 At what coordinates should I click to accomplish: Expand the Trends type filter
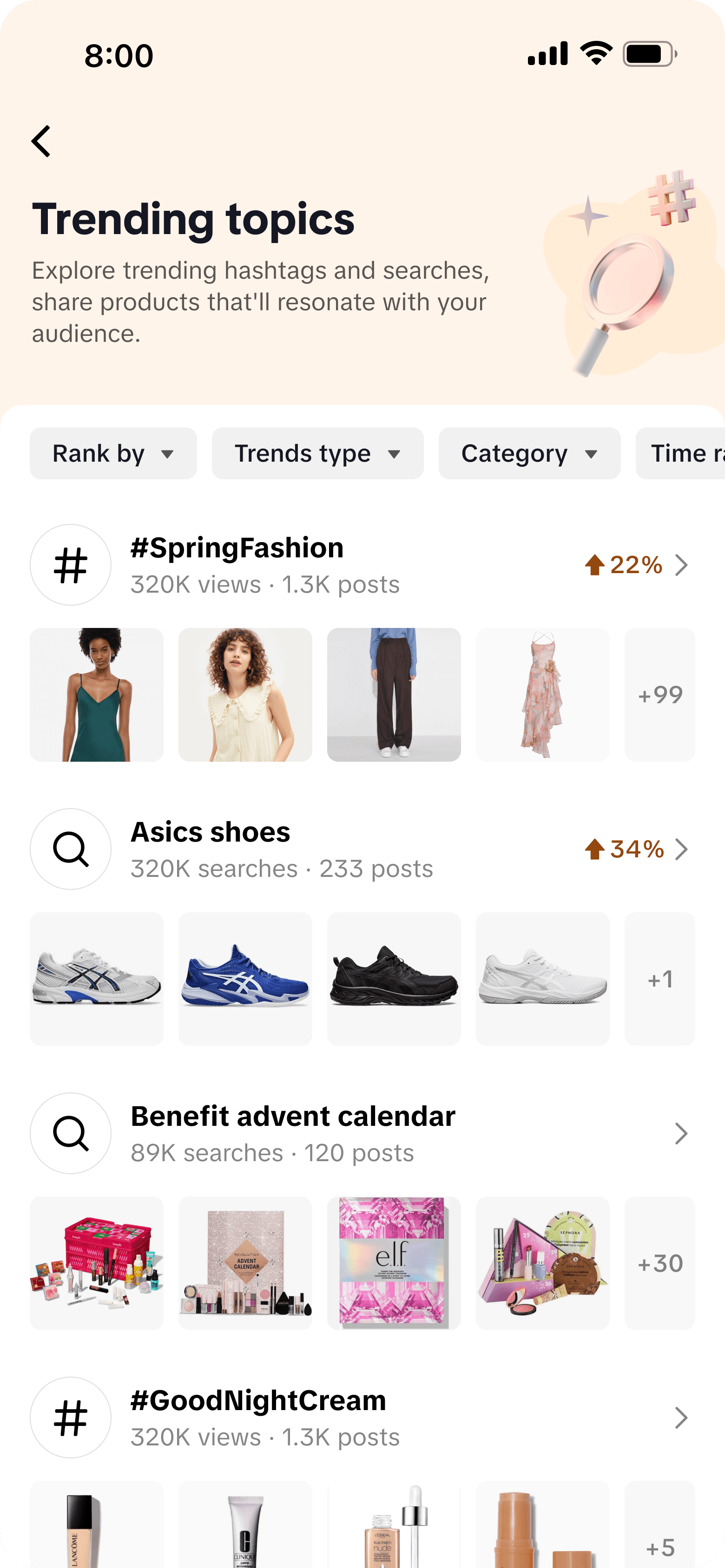pyautogui.click(x=317, y=453)
